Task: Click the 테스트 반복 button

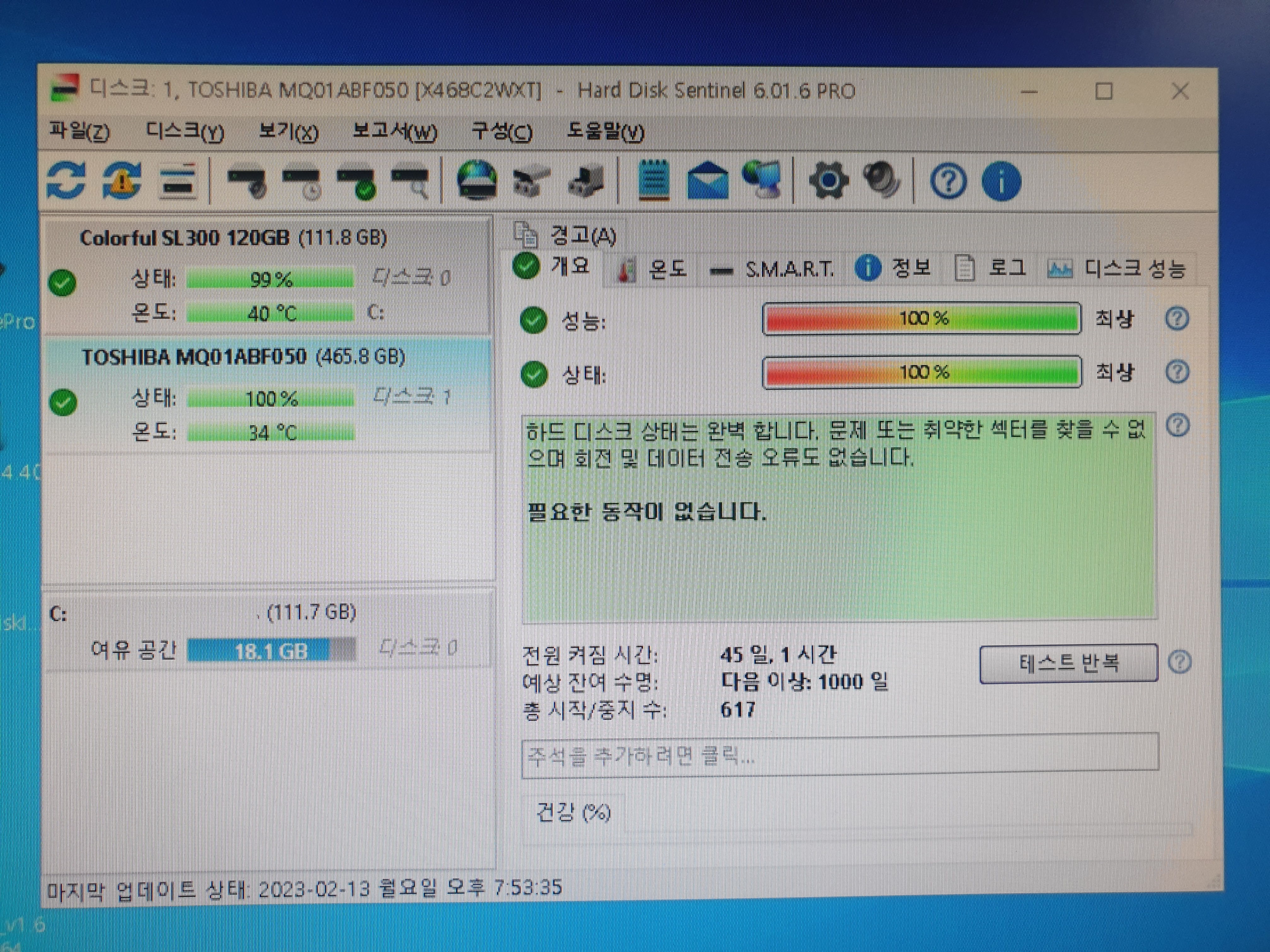Action: click(x=1068, y=663)
